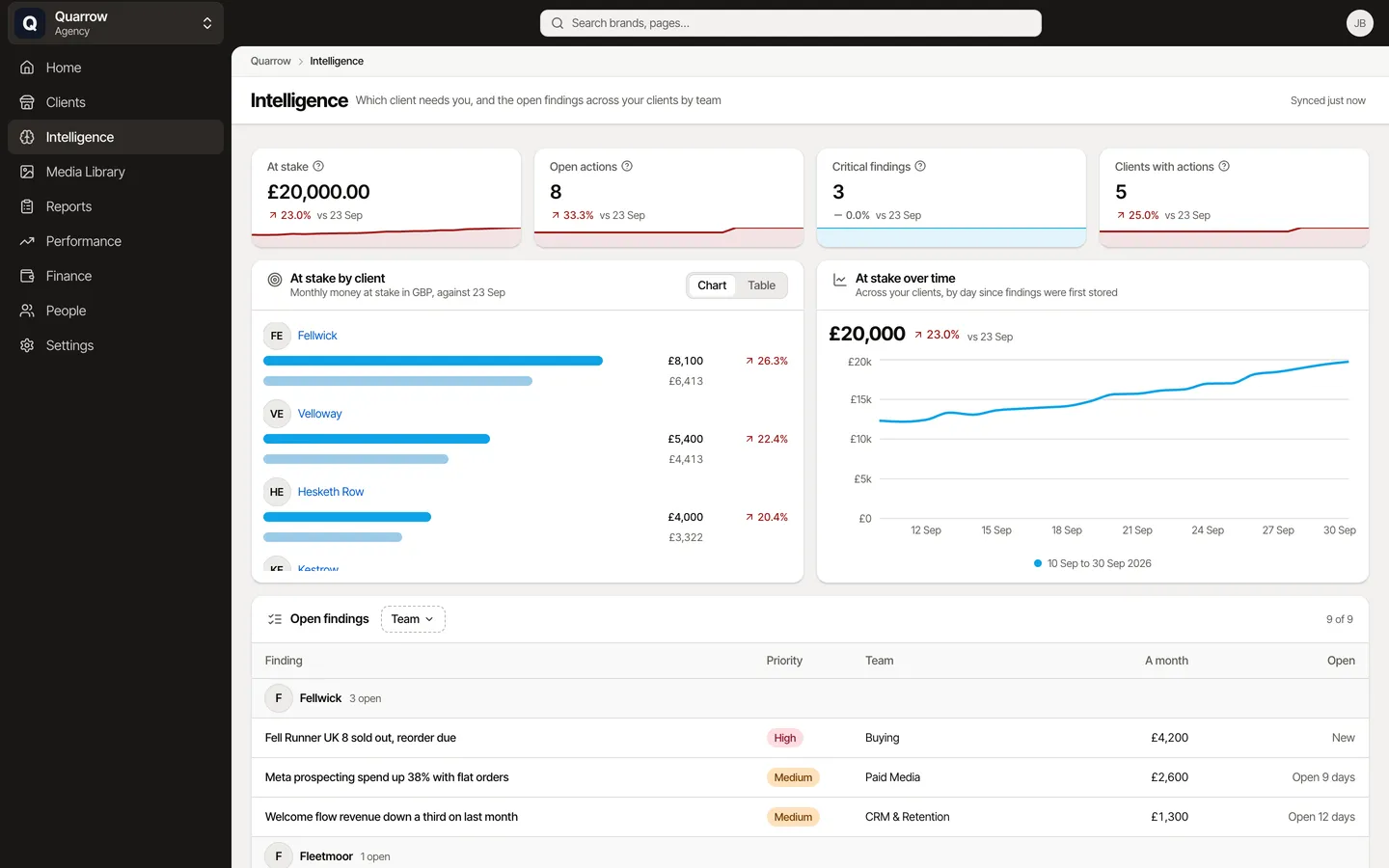Click the £4,200 a month value

point(1169,738)
